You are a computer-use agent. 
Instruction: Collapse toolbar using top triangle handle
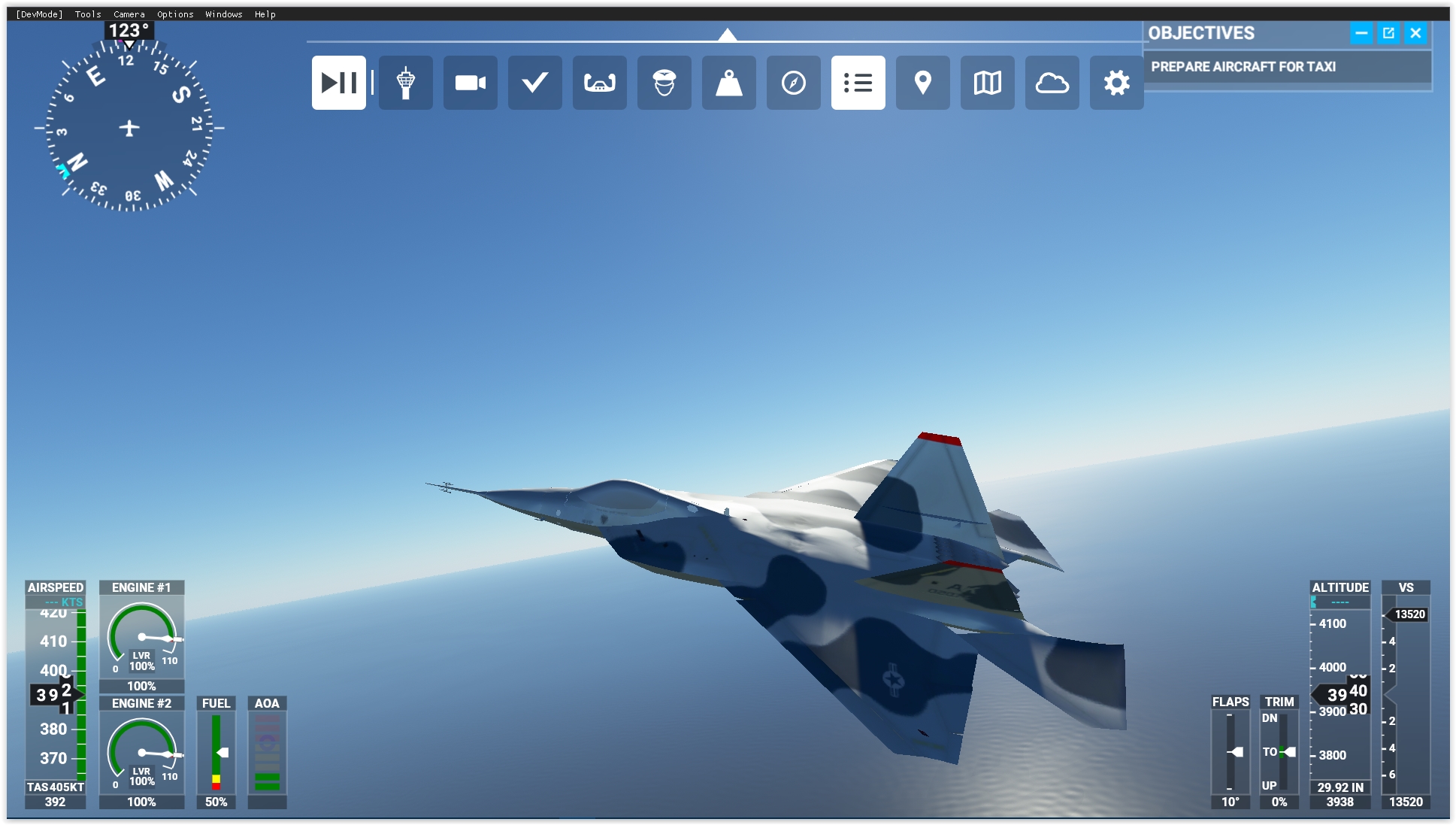point(727,35)
